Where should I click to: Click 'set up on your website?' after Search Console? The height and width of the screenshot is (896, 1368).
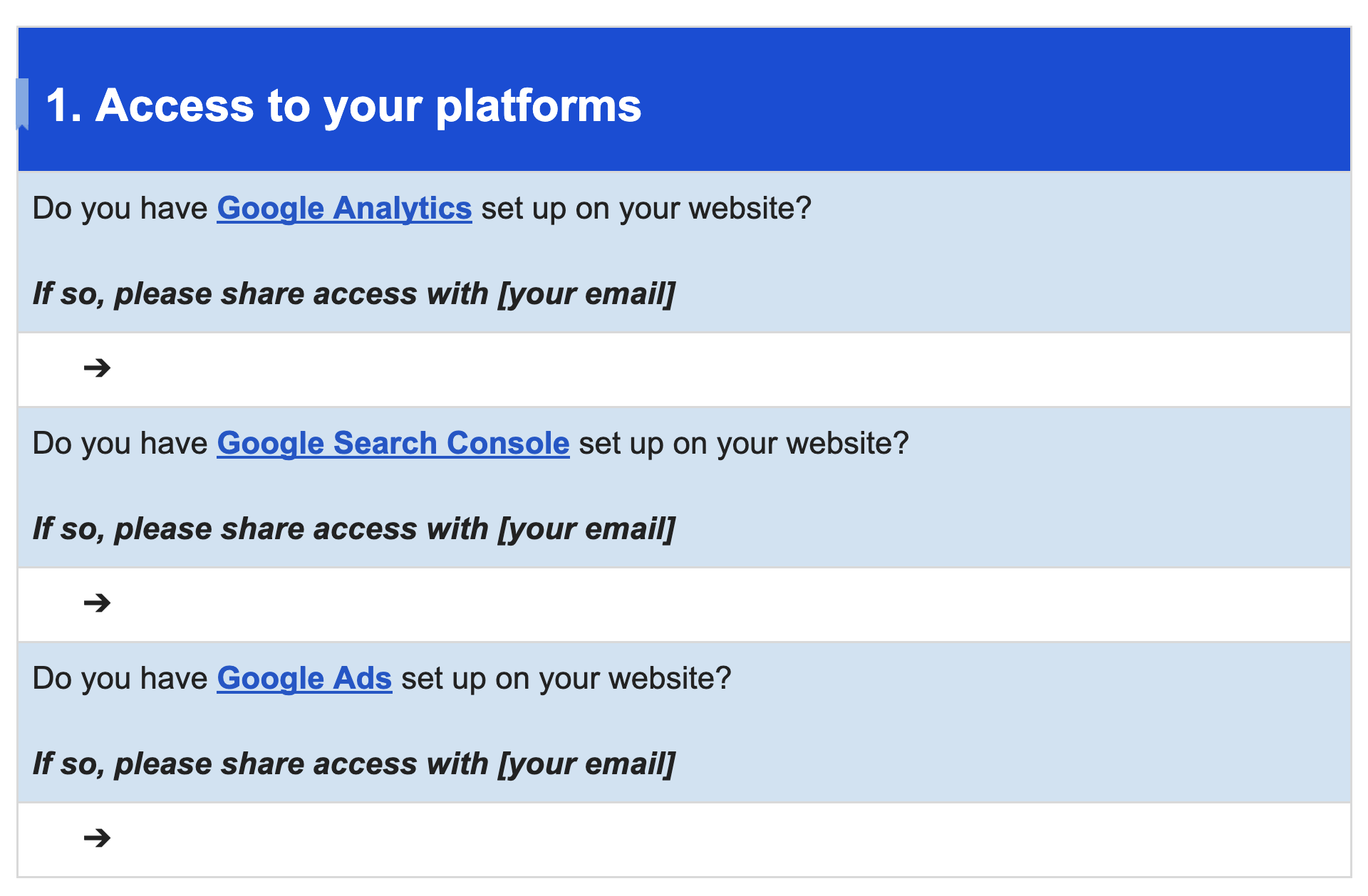click(744, 444)
